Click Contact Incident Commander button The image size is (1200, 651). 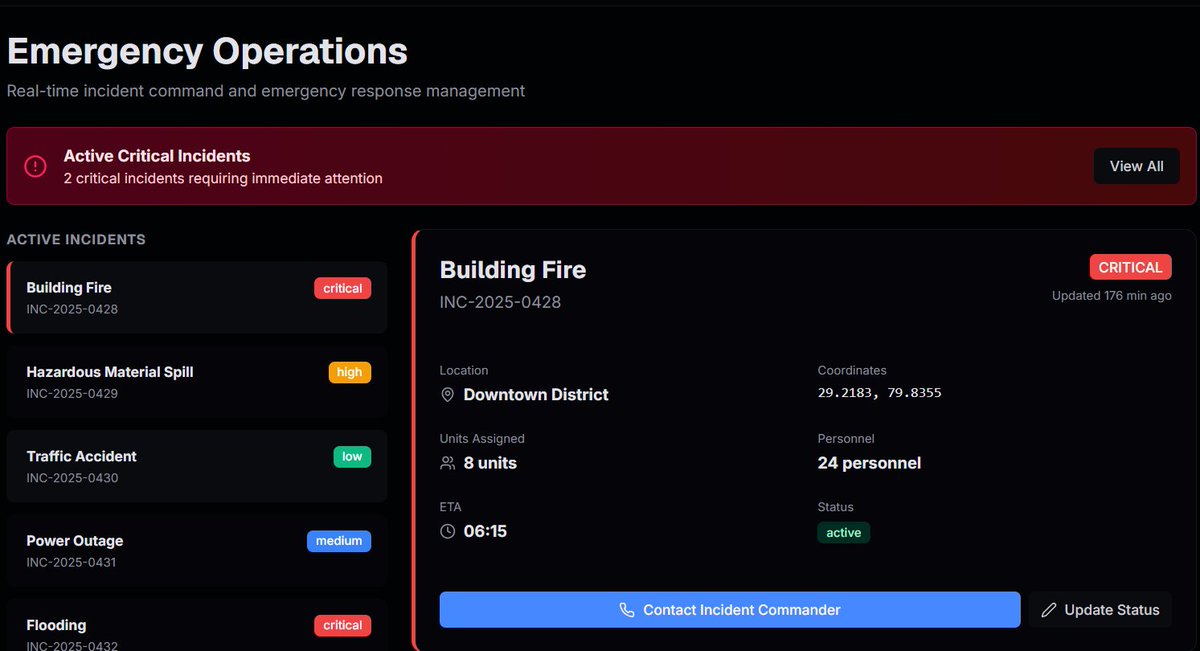(x=730, y=610)
